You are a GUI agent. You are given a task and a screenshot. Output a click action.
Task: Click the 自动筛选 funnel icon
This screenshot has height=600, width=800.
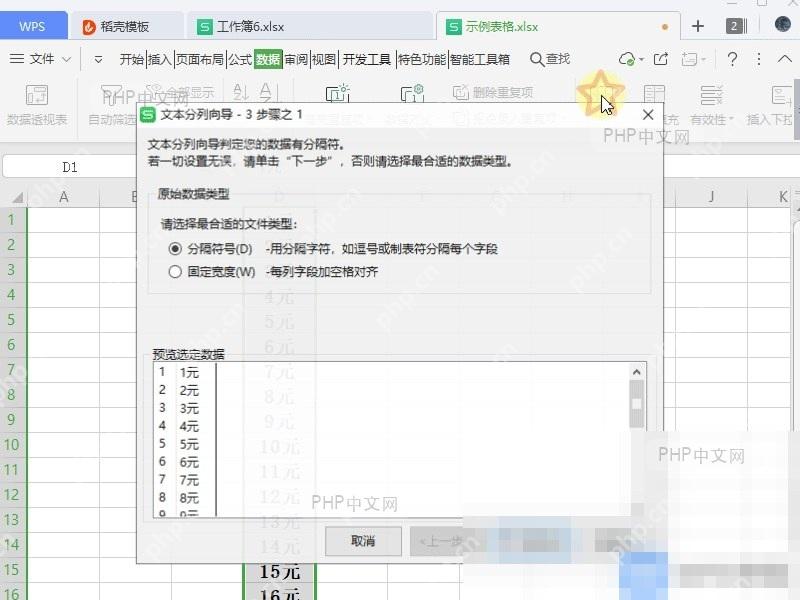[111, 95]
